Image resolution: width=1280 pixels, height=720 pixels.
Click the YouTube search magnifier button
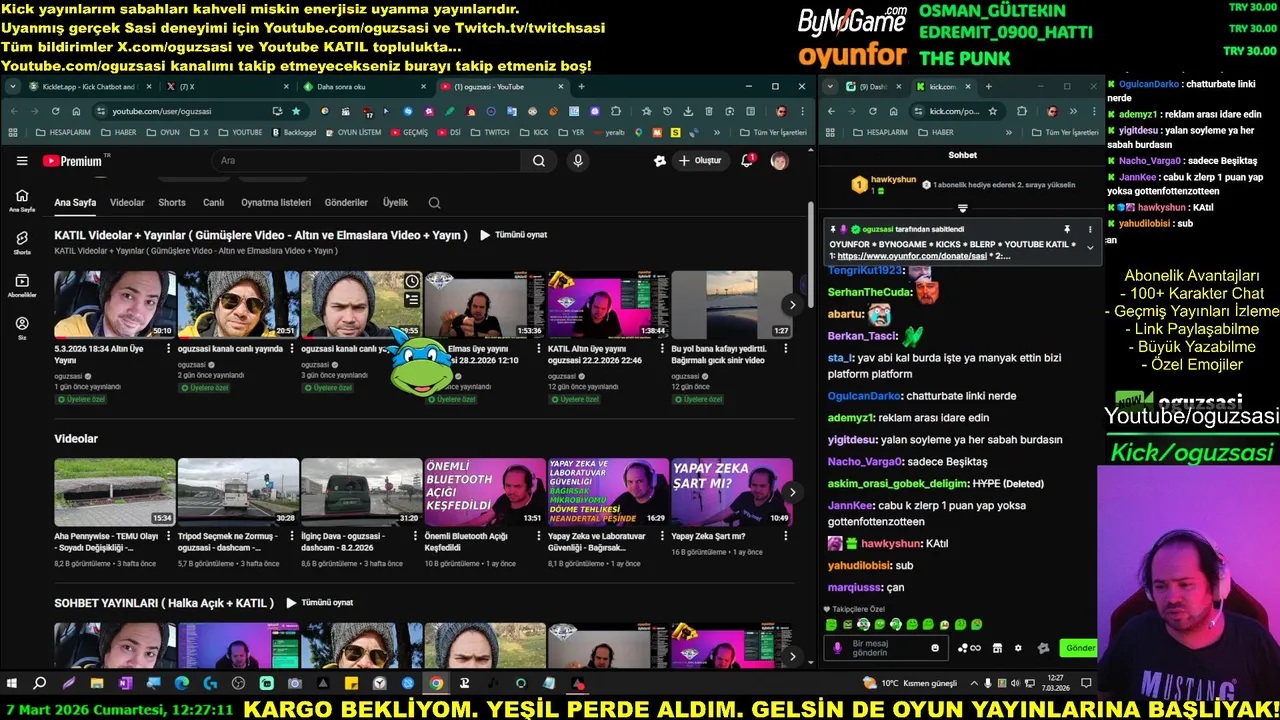coord(538,161)
